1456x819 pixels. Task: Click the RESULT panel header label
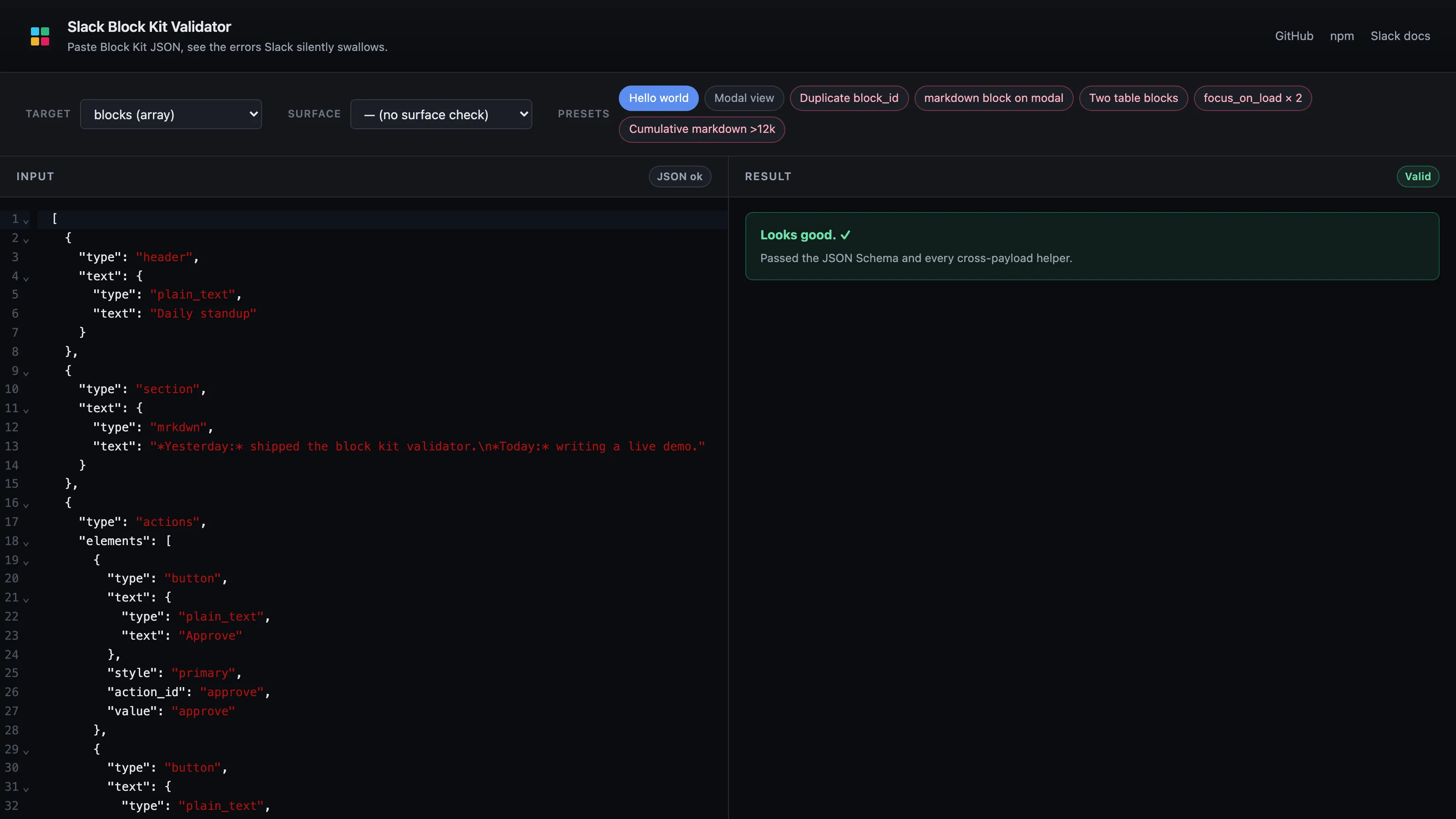(768, 177)
